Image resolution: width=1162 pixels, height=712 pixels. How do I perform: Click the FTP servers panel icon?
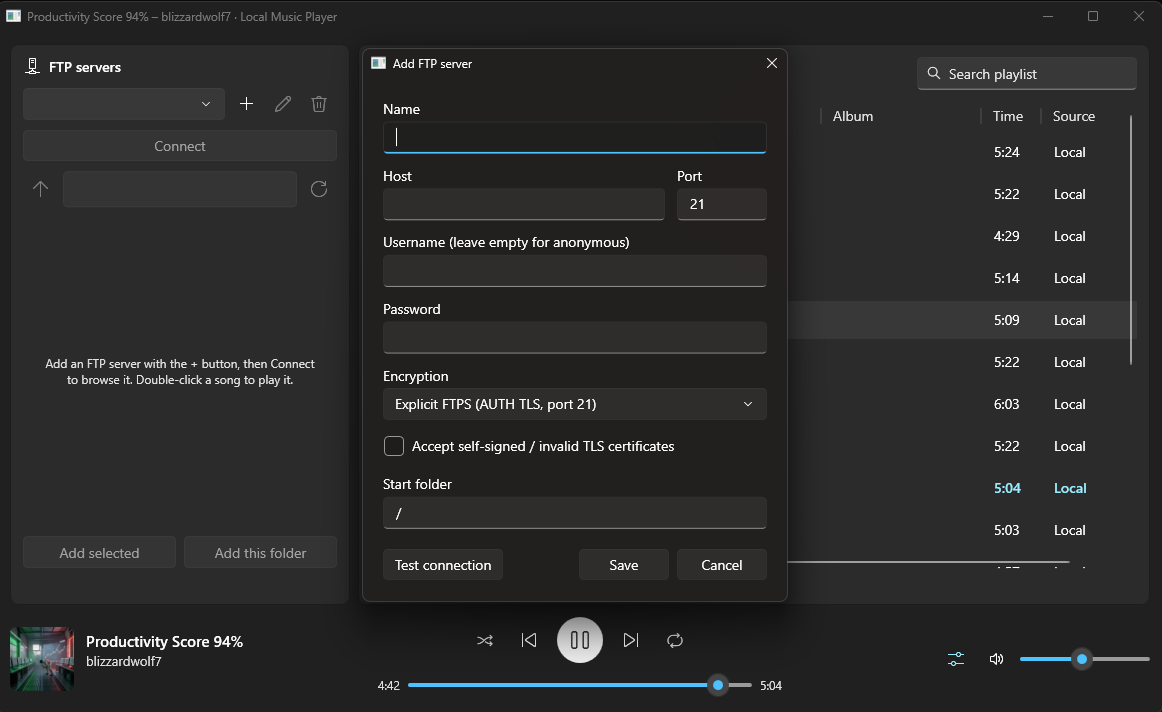tap(33, 67)
